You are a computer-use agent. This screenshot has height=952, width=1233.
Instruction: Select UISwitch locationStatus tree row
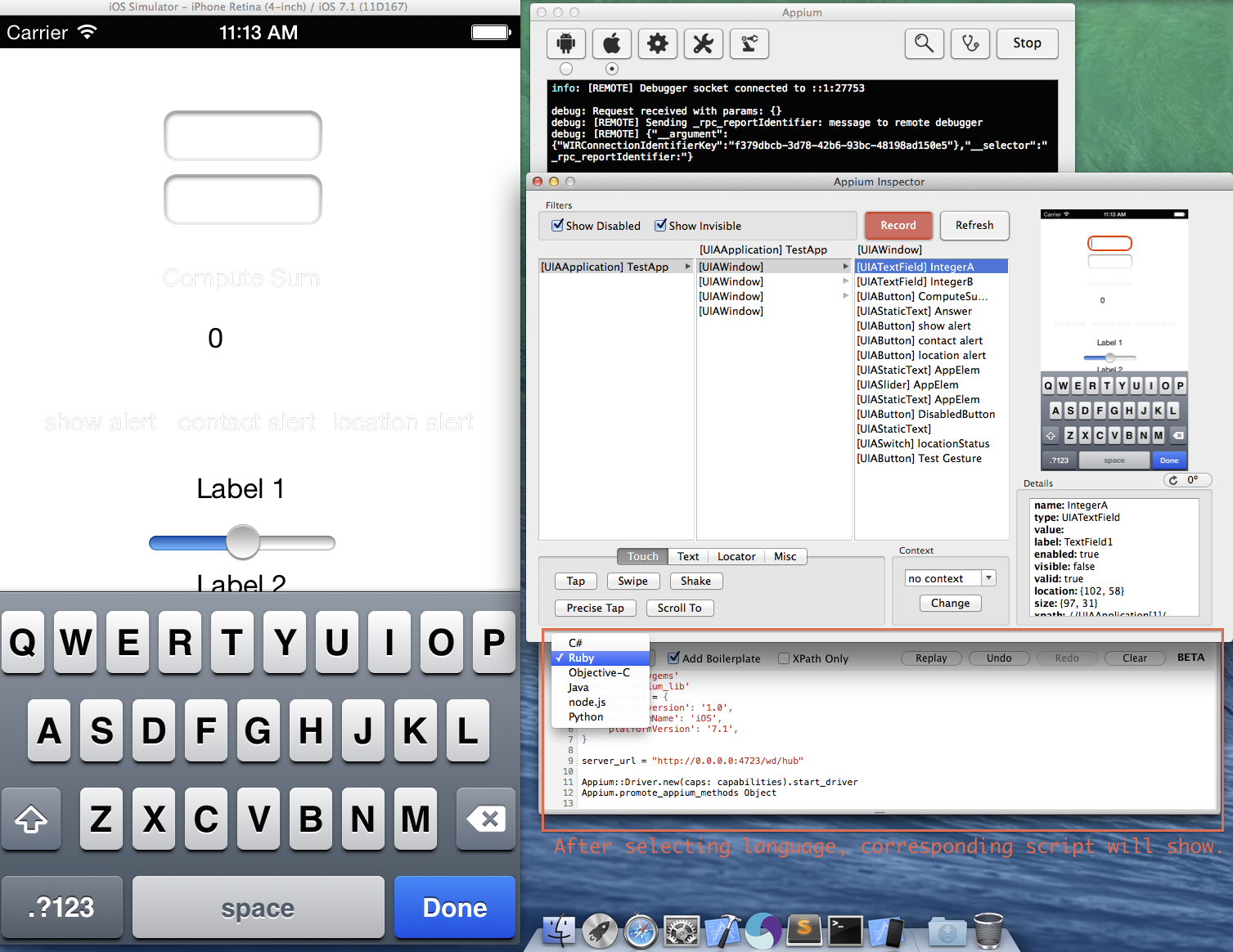pyautogui.click(x=931, y=443)
